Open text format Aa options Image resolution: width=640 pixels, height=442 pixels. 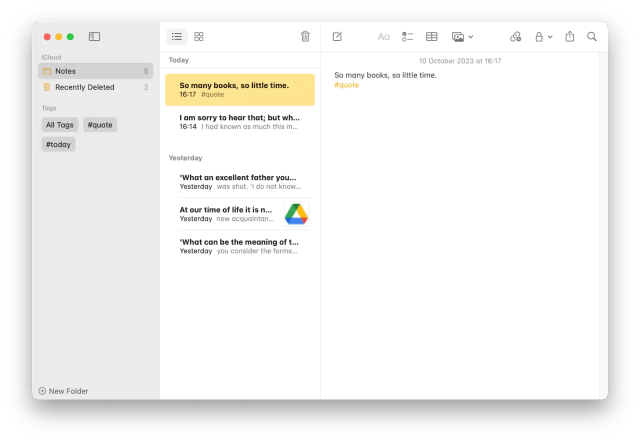[383, 37]
